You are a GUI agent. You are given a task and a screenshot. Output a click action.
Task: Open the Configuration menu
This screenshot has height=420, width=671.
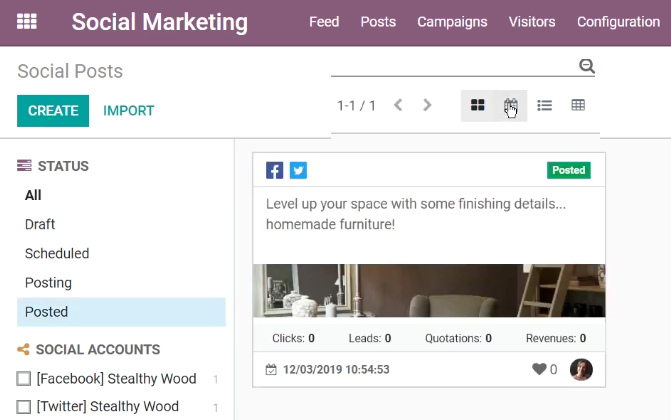[618, 22]
